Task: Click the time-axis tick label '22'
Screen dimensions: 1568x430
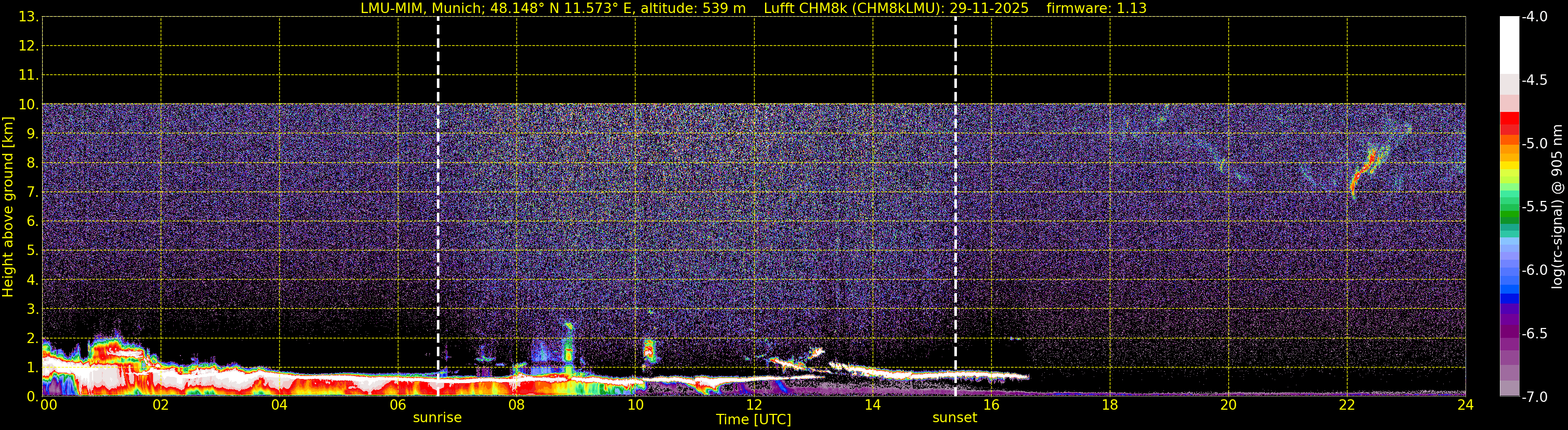Action: tap(1347, 405)
